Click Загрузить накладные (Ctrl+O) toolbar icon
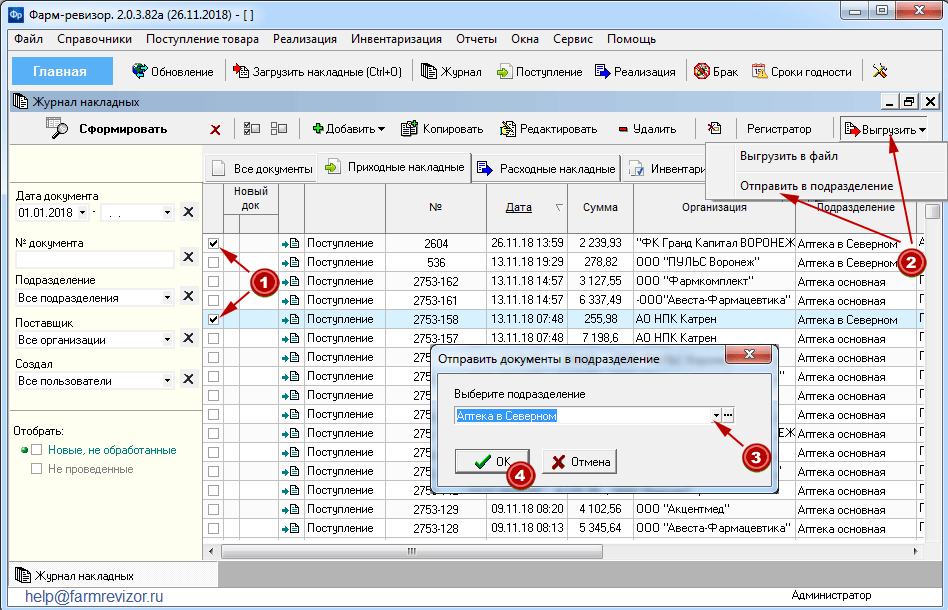948x610 pixels. click(241, 71)
